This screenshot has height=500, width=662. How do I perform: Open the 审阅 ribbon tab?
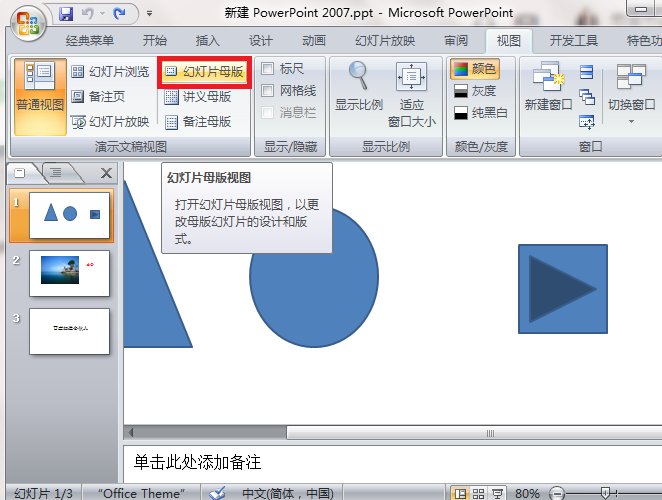[456, 41]
